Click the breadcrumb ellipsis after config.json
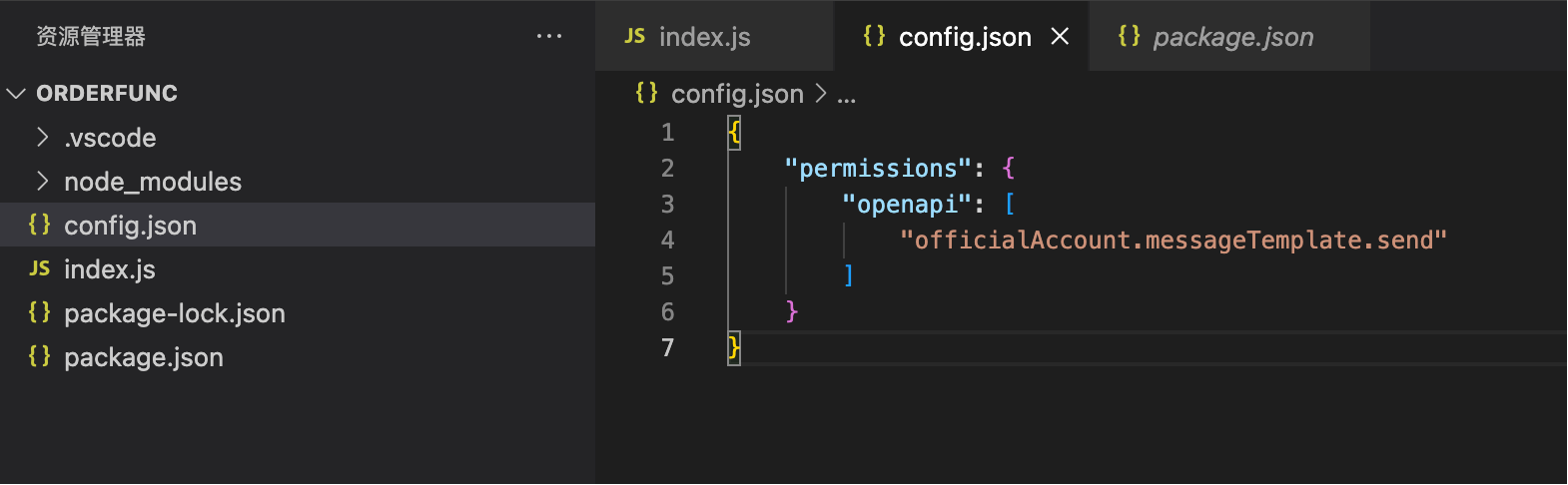Image resolution: width=1568 pixels, height=485 pixels. point(846,96)
